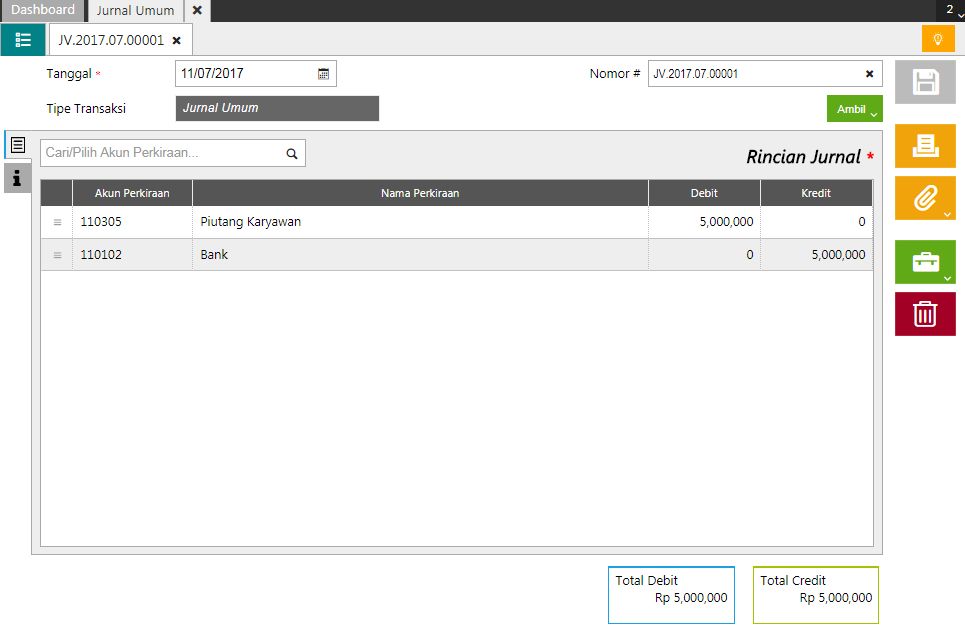965x626 pixels.
Task: Select the JV.2017.07.00001 tab
Action: tap(110, 39)
